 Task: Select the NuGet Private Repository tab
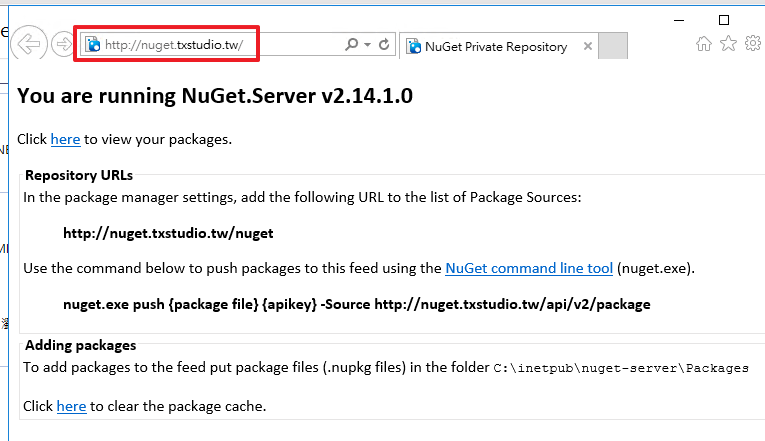(498, 46)
